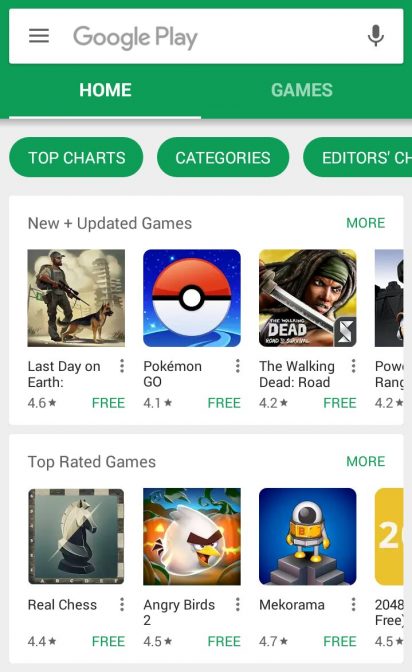Focus the Google Play search field
The image size is (412, 672).
[x=206, y=36]
